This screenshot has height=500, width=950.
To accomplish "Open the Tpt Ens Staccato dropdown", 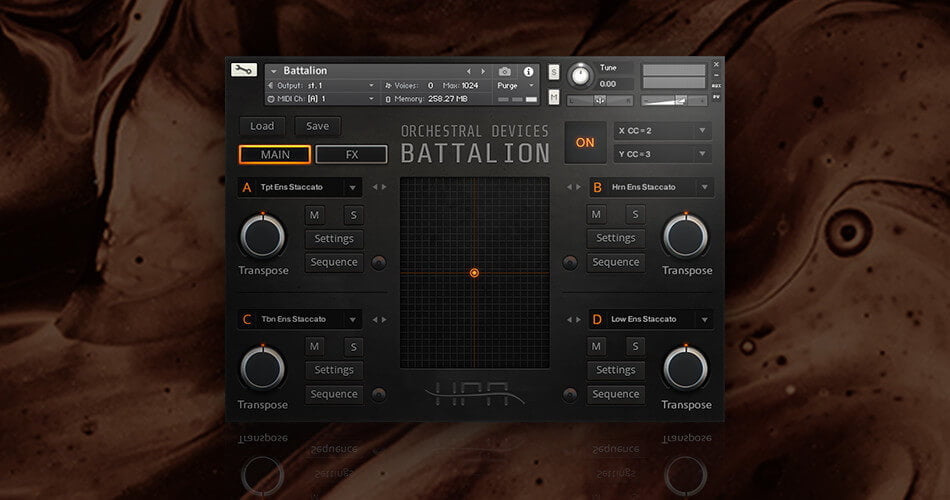I will pos(300,187).
